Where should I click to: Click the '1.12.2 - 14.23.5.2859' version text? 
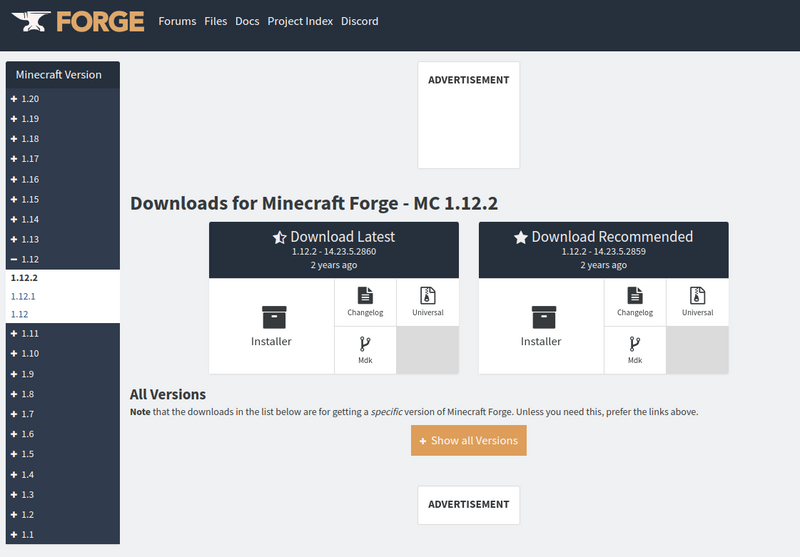coord(604,251)
